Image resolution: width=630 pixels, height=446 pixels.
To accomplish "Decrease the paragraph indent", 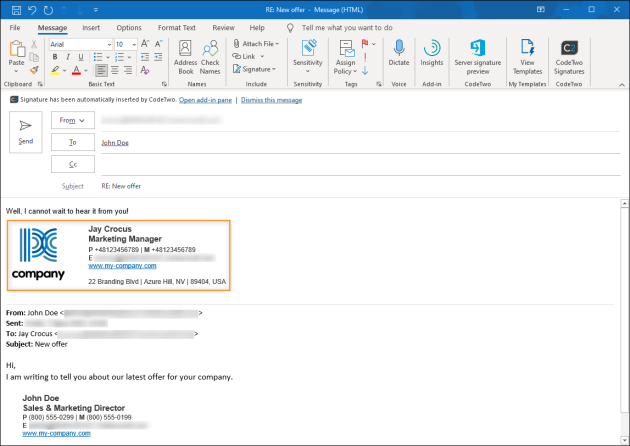I will click(145, 57).
